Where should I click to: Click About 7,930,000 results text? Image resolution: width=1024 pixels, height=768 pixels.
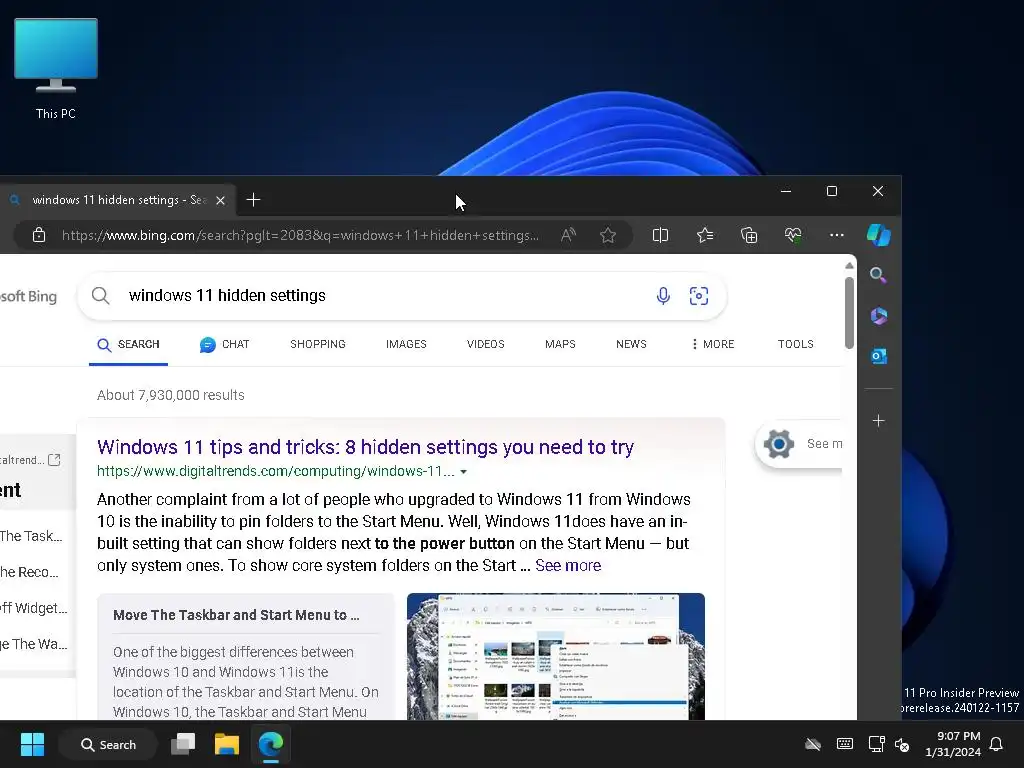tap(171, 395)
